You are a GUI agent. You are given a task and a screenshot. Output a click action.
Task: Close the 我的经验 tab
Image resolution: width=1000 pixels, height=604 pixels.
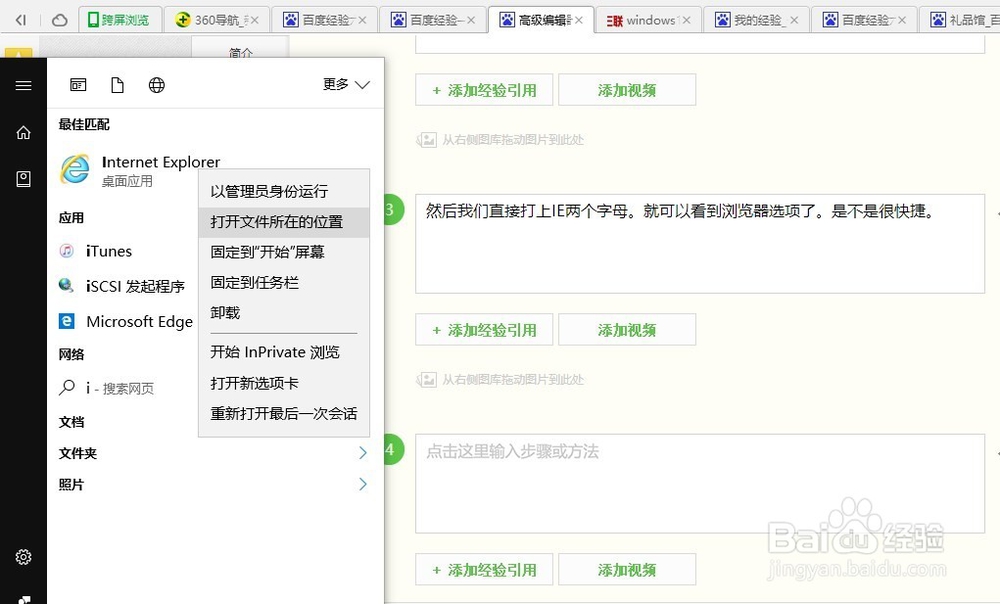click(794, 20)
